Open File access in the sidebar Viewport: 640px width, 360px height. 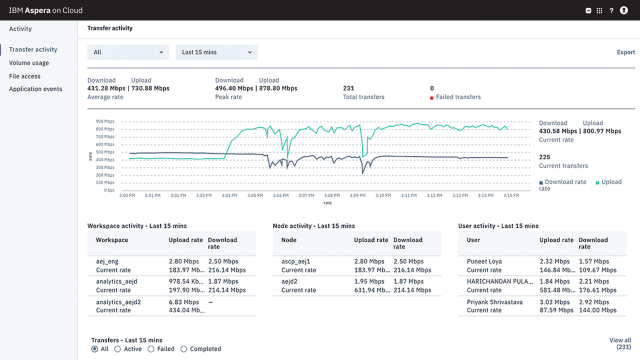tap(24, 76)
